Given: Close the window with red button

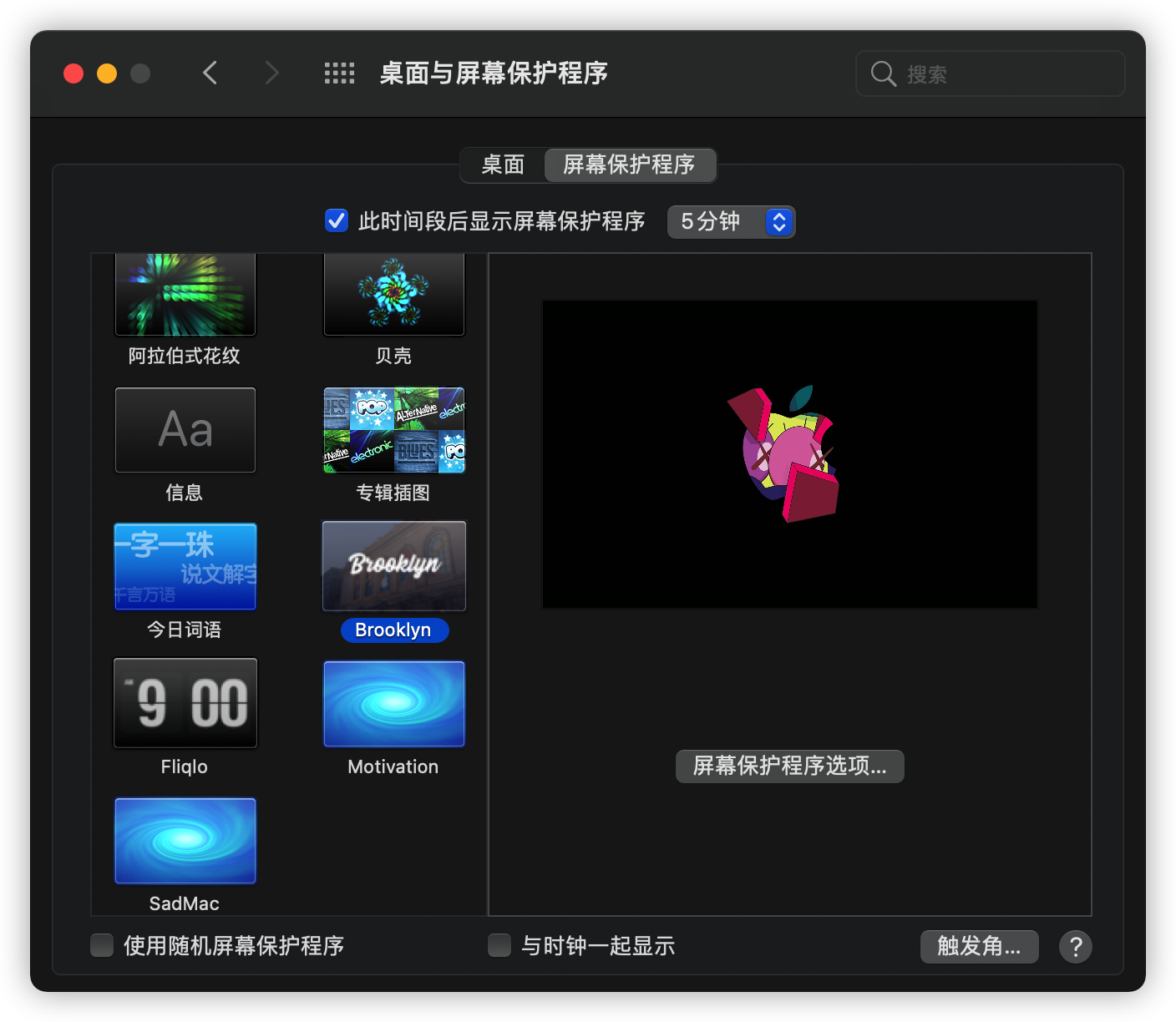Looking at the screenshot, I should click(x=73, y=73).
